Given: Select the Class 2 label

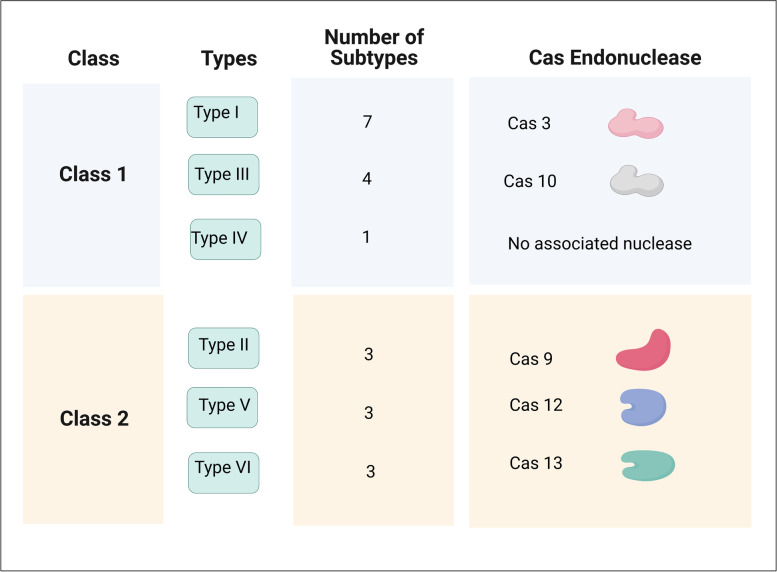Looking at the screenshot, I should pos(94,419).
